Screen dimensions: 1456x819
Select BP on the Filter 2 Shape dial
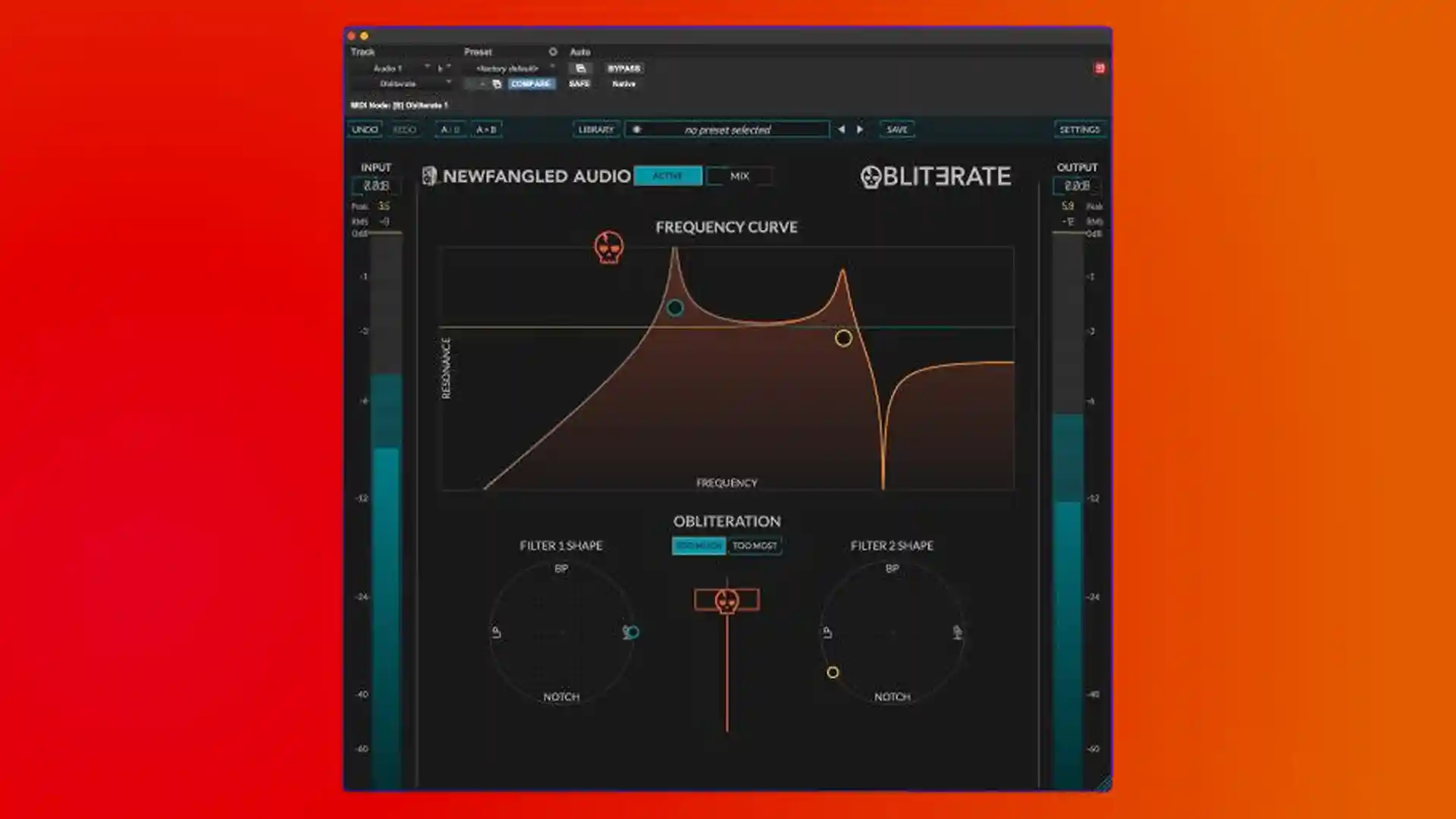(x=892, y=568)
